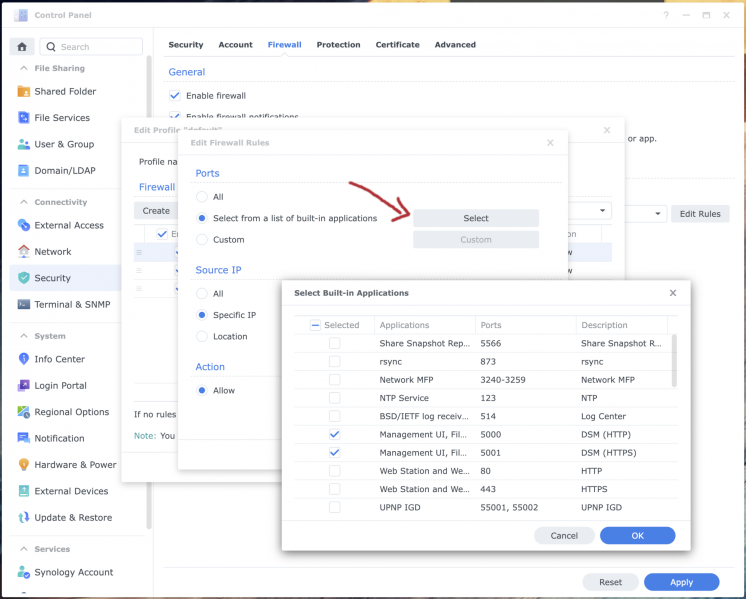Image resolution: width=746 pixels, height=599 pixels.
Task: Open Update & Restore icon
Action: coord(23,517)
